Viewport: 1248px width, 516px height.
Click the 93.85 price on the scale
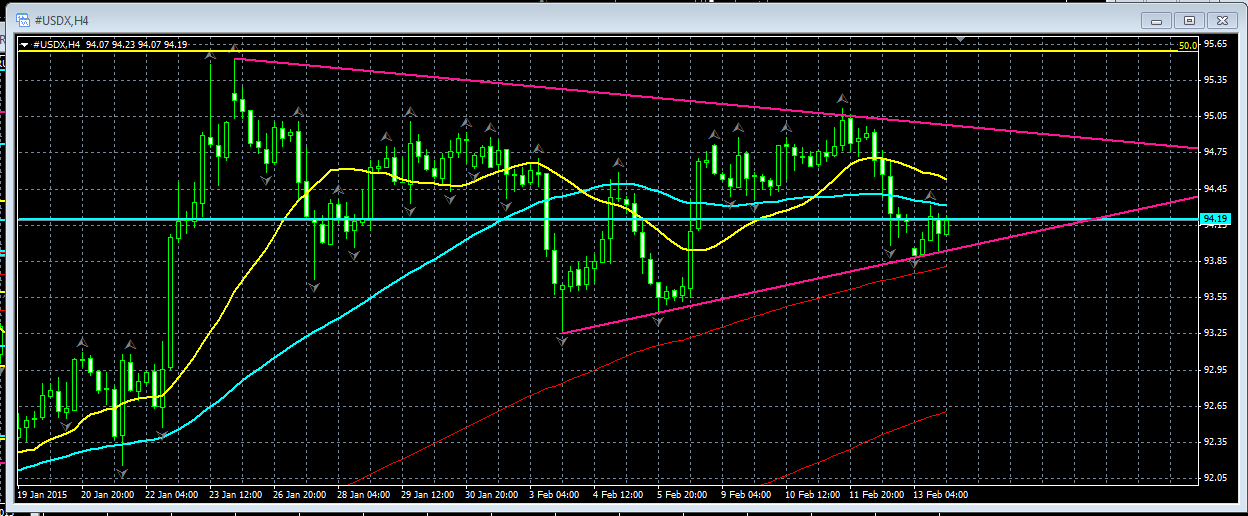(x=1216, y=261)
